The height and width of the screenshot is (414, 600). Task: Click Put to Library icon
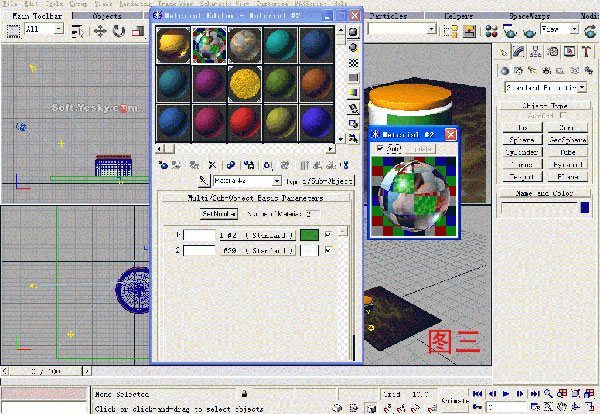click(249, 165)
